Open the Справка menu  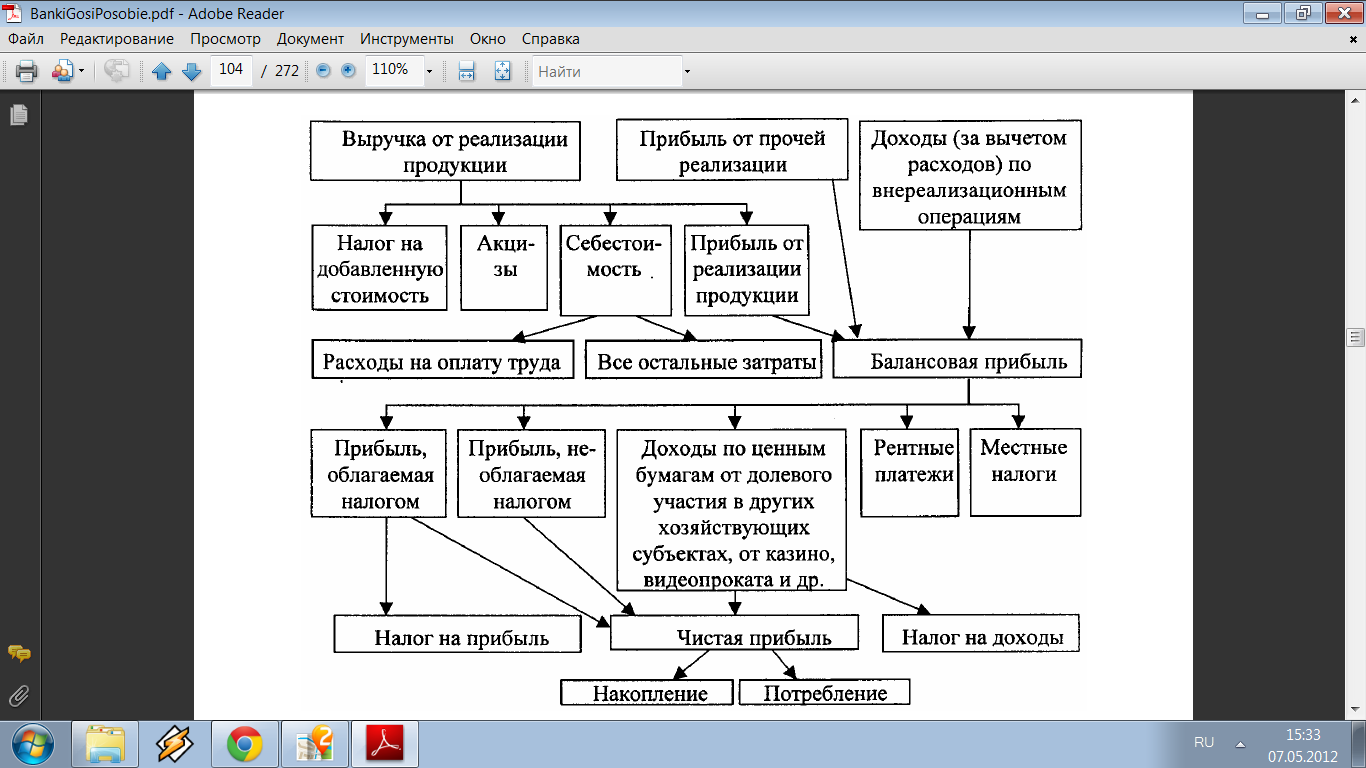click(550, 39)
